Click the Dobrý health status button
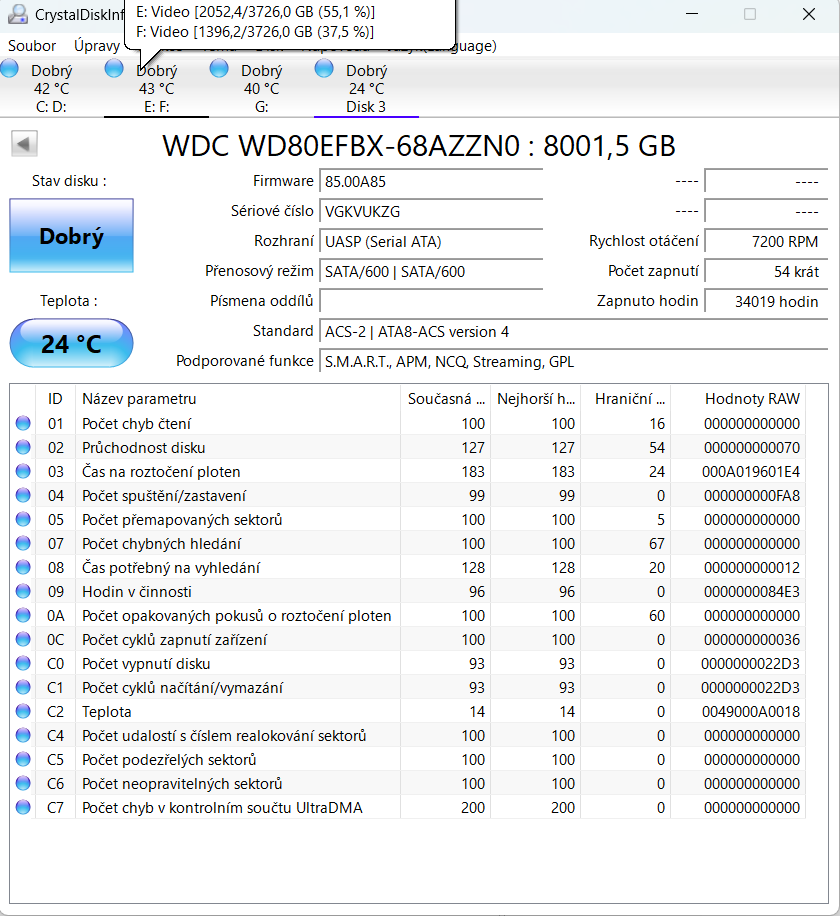The height and width of the screenshot is (916, 840). point(70,235)
